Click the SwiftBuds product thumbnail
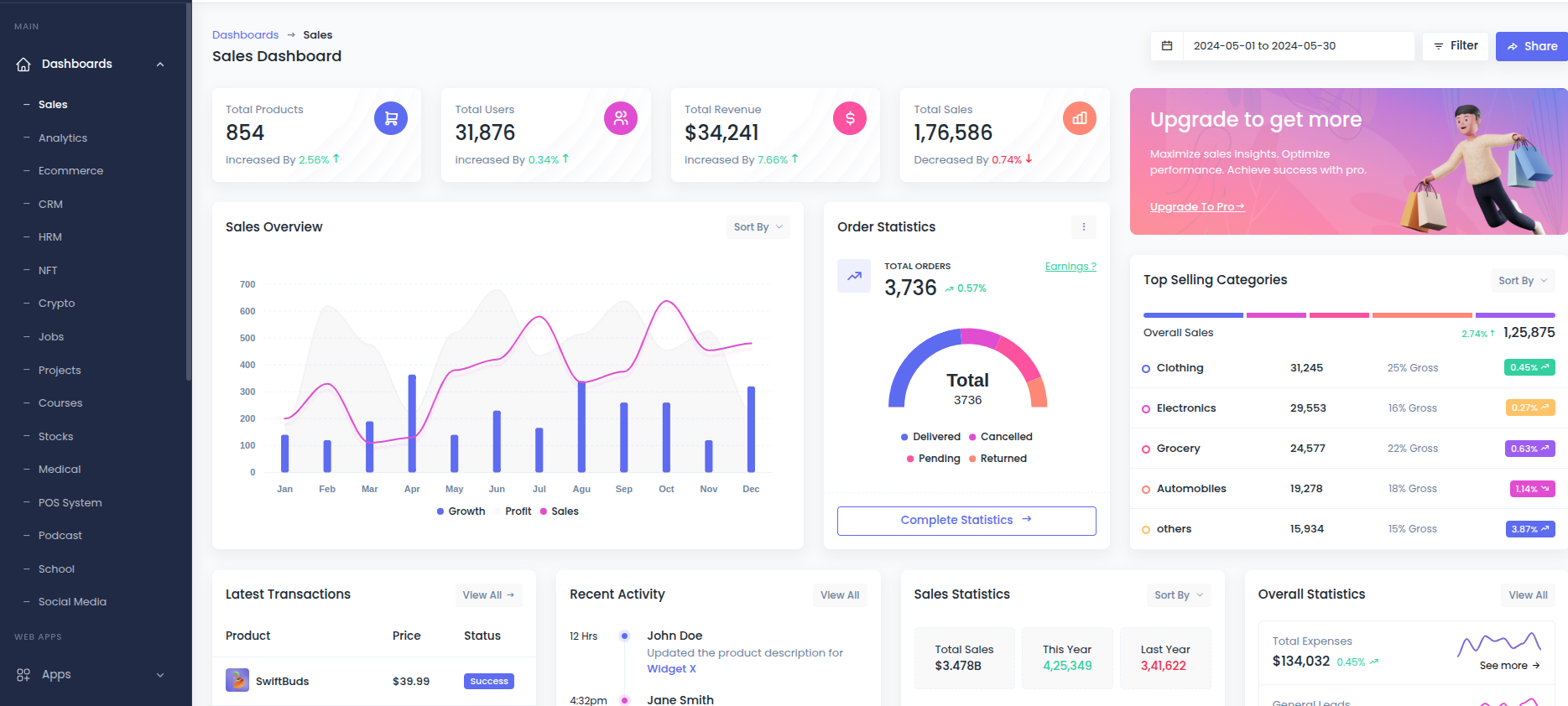This screenshot has width=1568, height=706. coord(237,680)
